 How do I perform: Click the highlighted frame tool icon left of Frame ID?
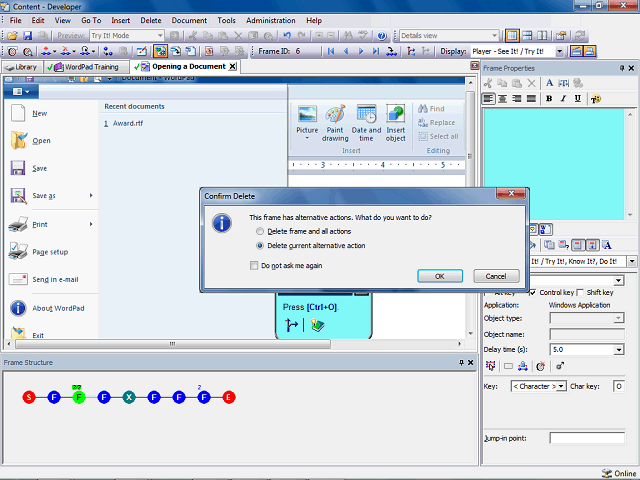(160, 51)
